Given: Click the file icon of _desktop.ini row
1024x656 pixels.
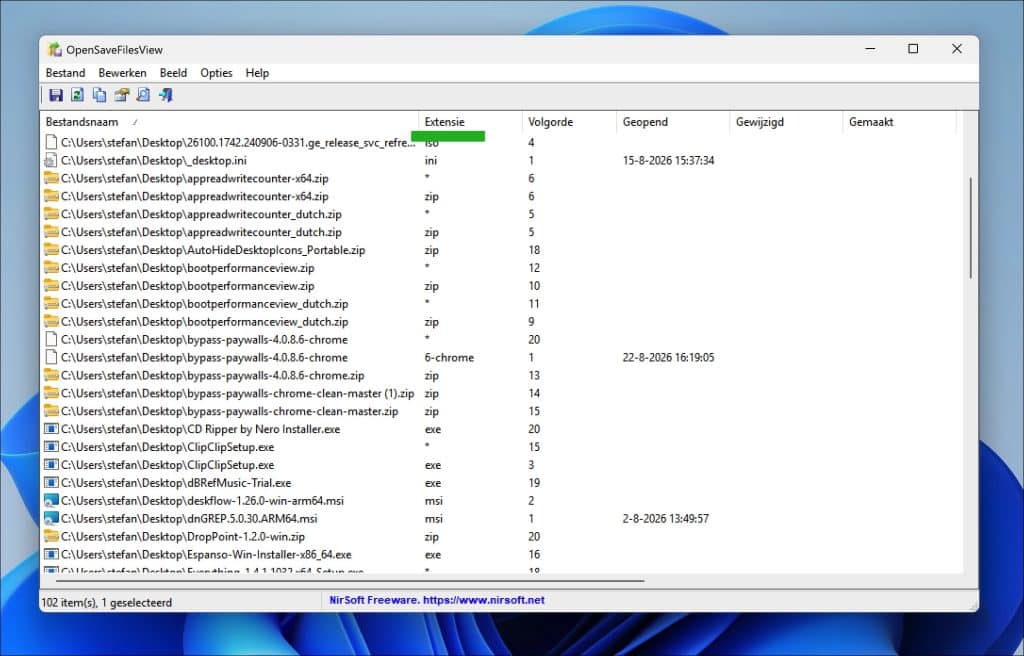Looking at the screenshot, I should pyautogui.click(x=50, y=161).
